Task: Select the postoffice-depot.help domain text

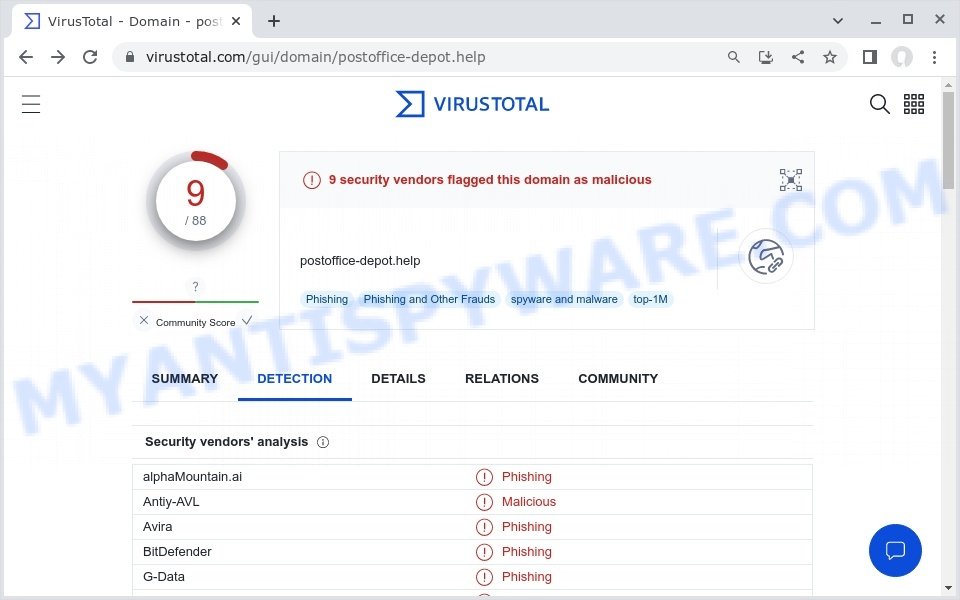Action: click(360, 261)
